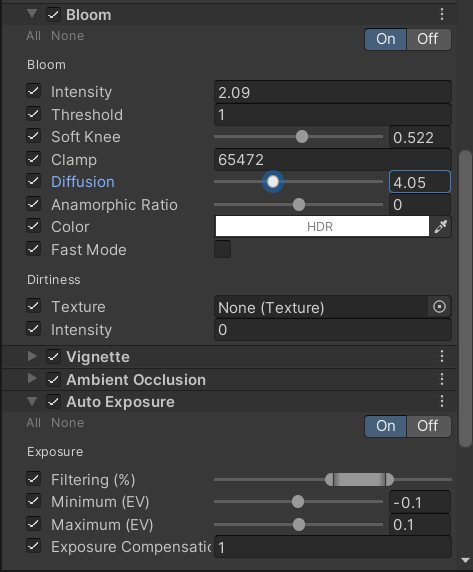Select All overrides under Bloom
Screen dimensions: 473x572
34,36
